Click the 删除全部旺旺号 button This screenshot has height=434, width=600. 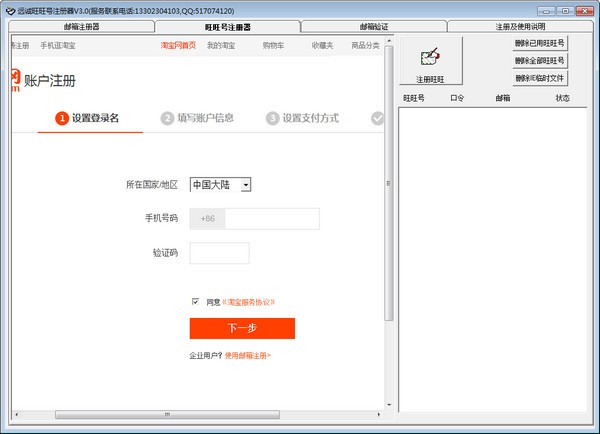540,60
